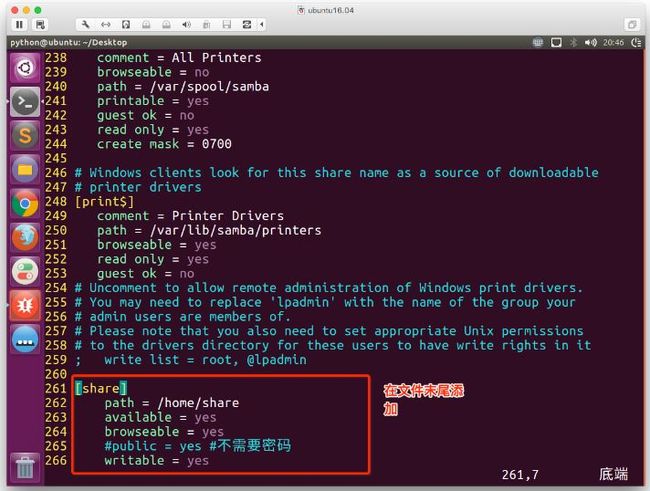Image resolution: width=650 pixels, height=491 pixels.
Task: Launch Google Chrome from the launcher
Action: click(25, 204)
